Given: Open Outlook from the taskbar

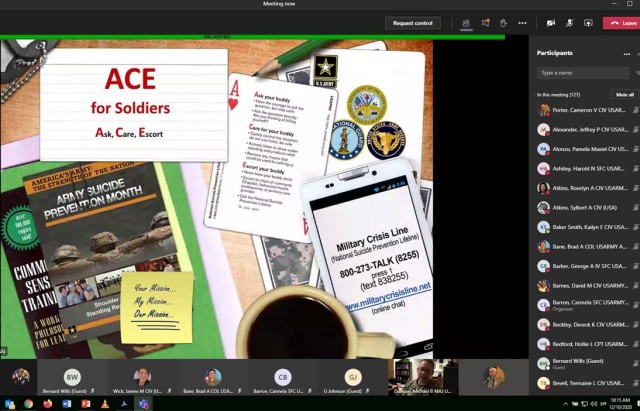Looking at the screenshot, I should (10, 404).
